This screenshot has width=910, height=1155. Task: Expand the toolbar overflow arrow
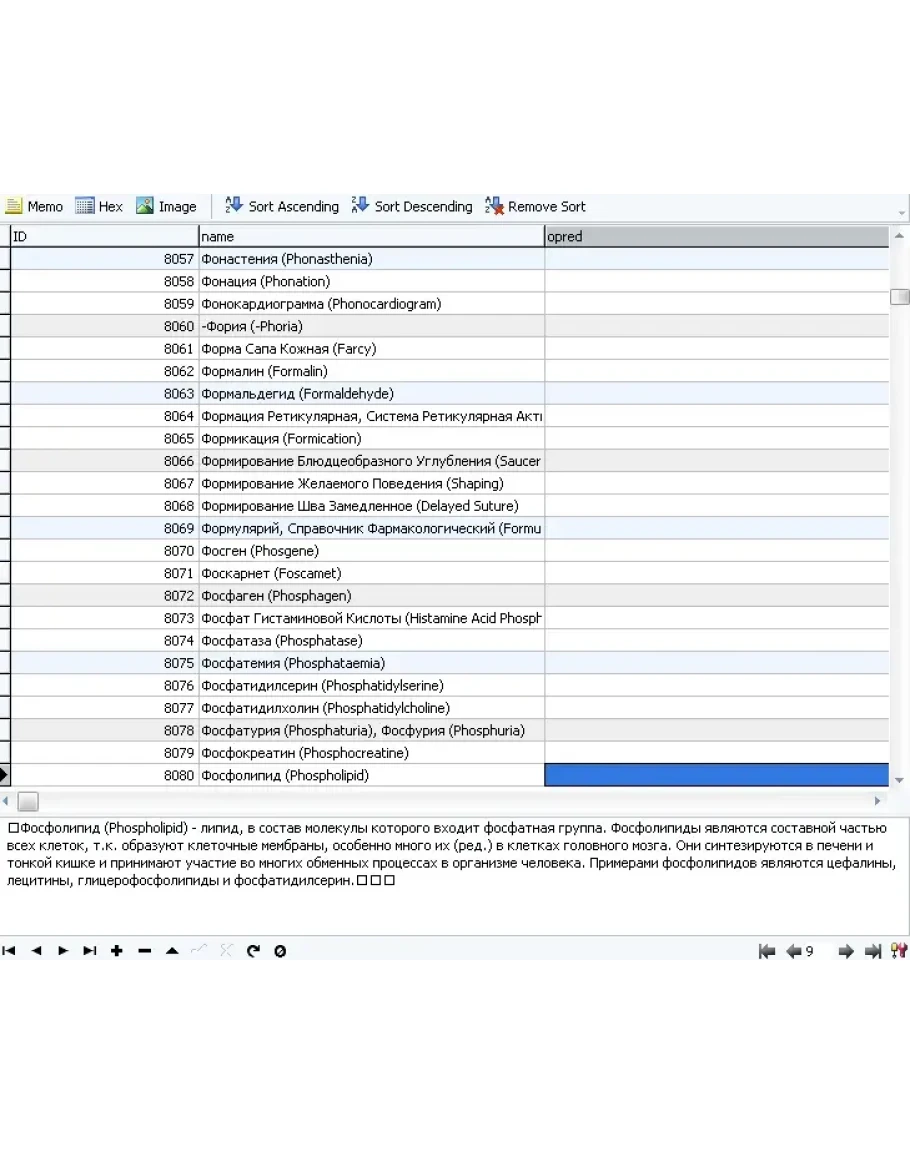(902, 213)
